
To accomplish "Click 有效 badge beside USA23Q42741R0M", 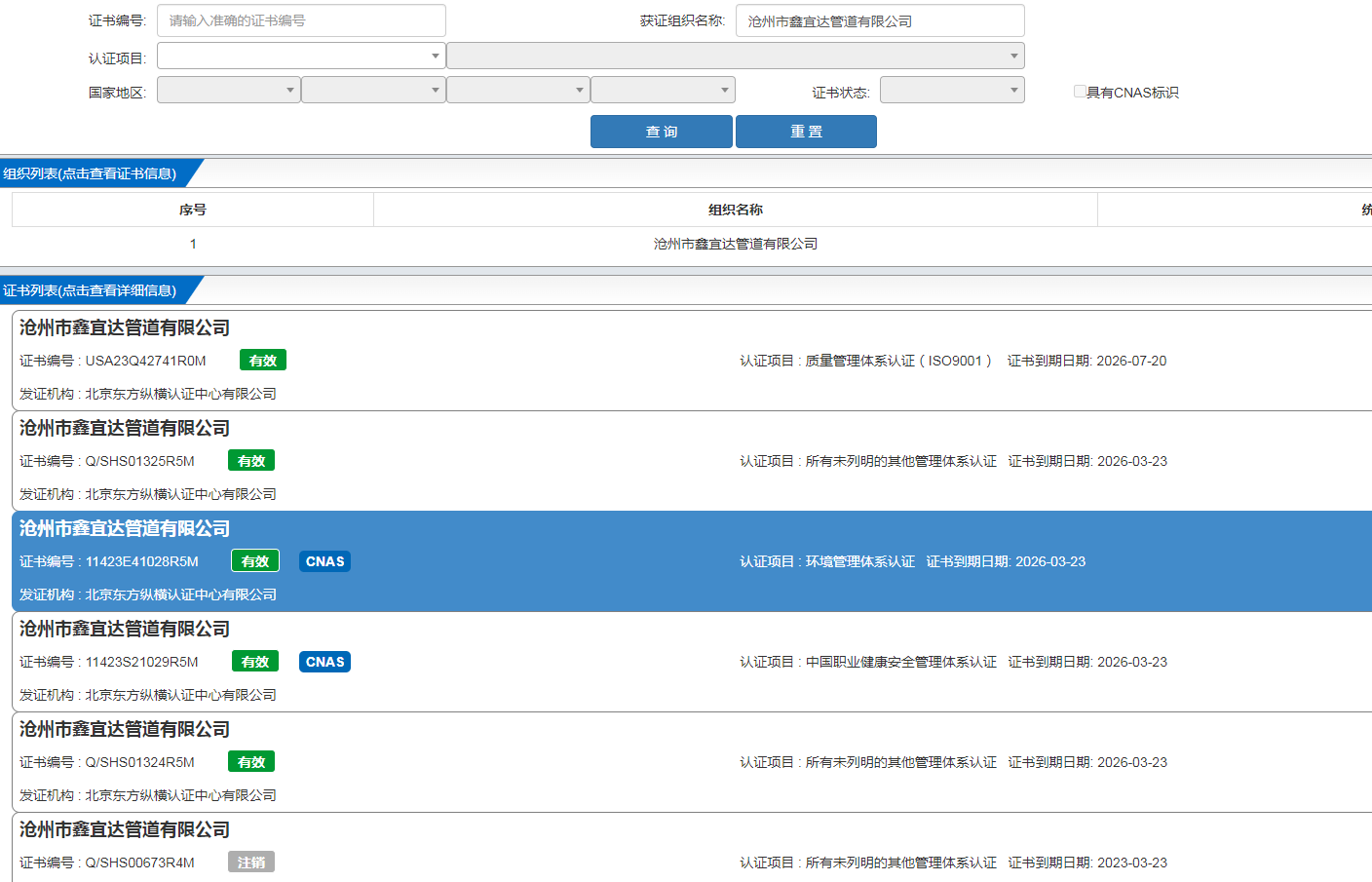I will (x=263, y=361).
